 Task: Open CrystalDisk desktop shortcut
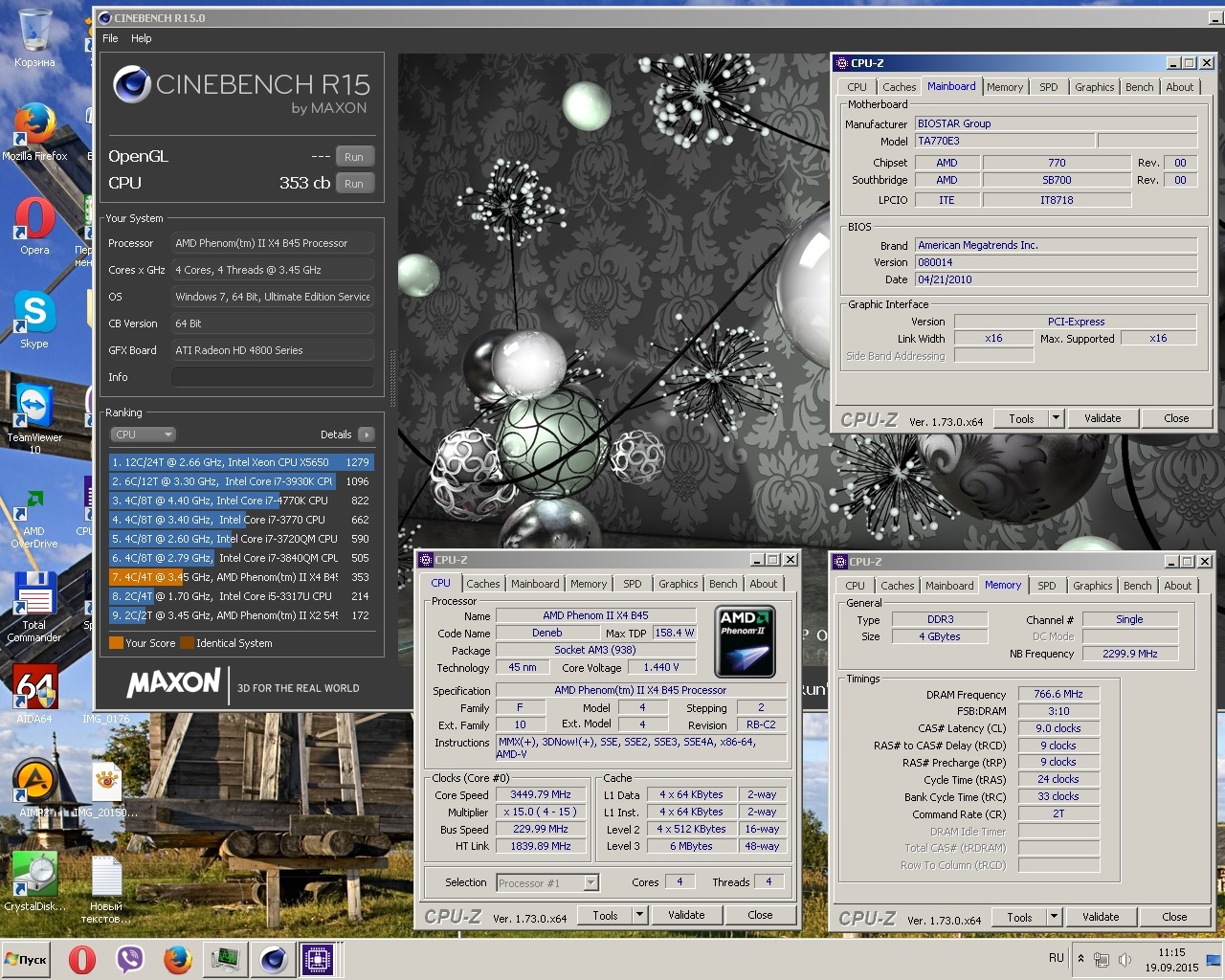point(34,882)
